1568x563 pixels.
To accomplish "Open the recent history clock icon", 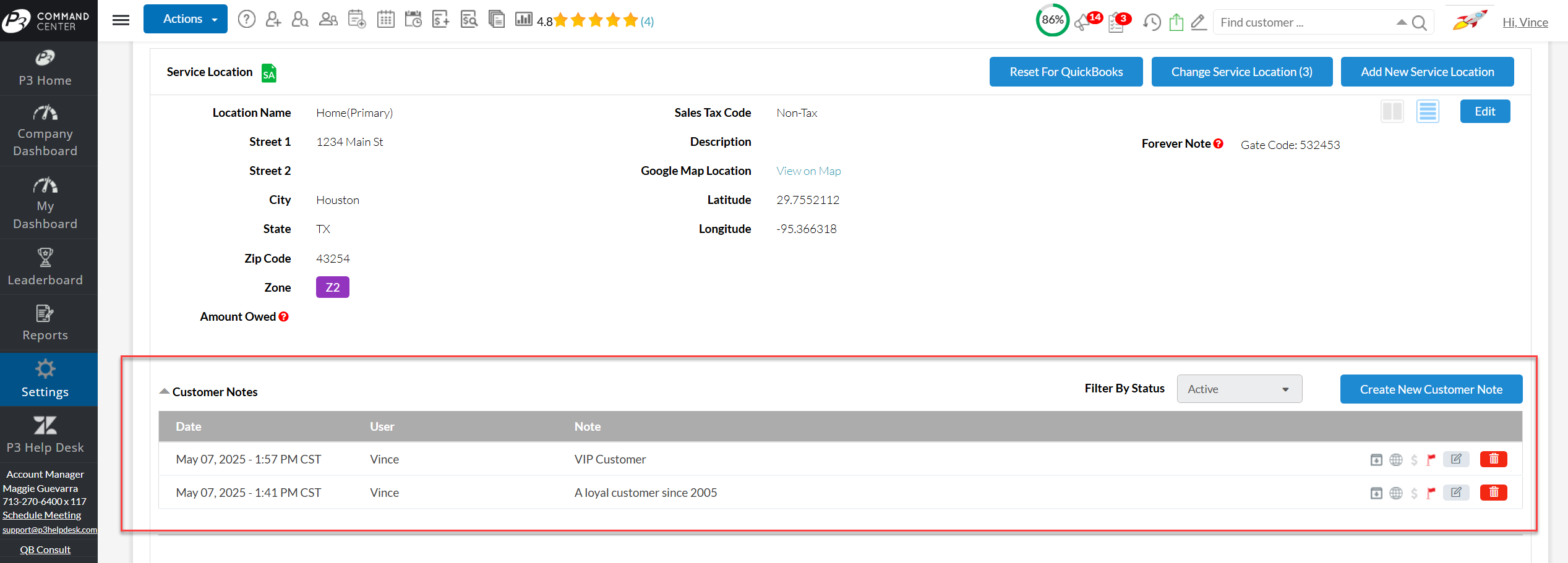I will click(1151, 22).
